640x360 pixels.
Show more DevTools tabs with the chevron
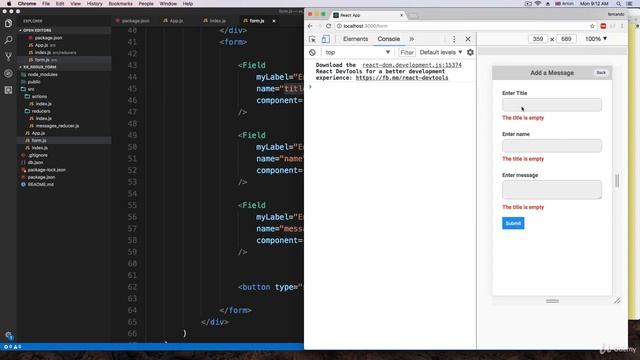click(411, 39)
